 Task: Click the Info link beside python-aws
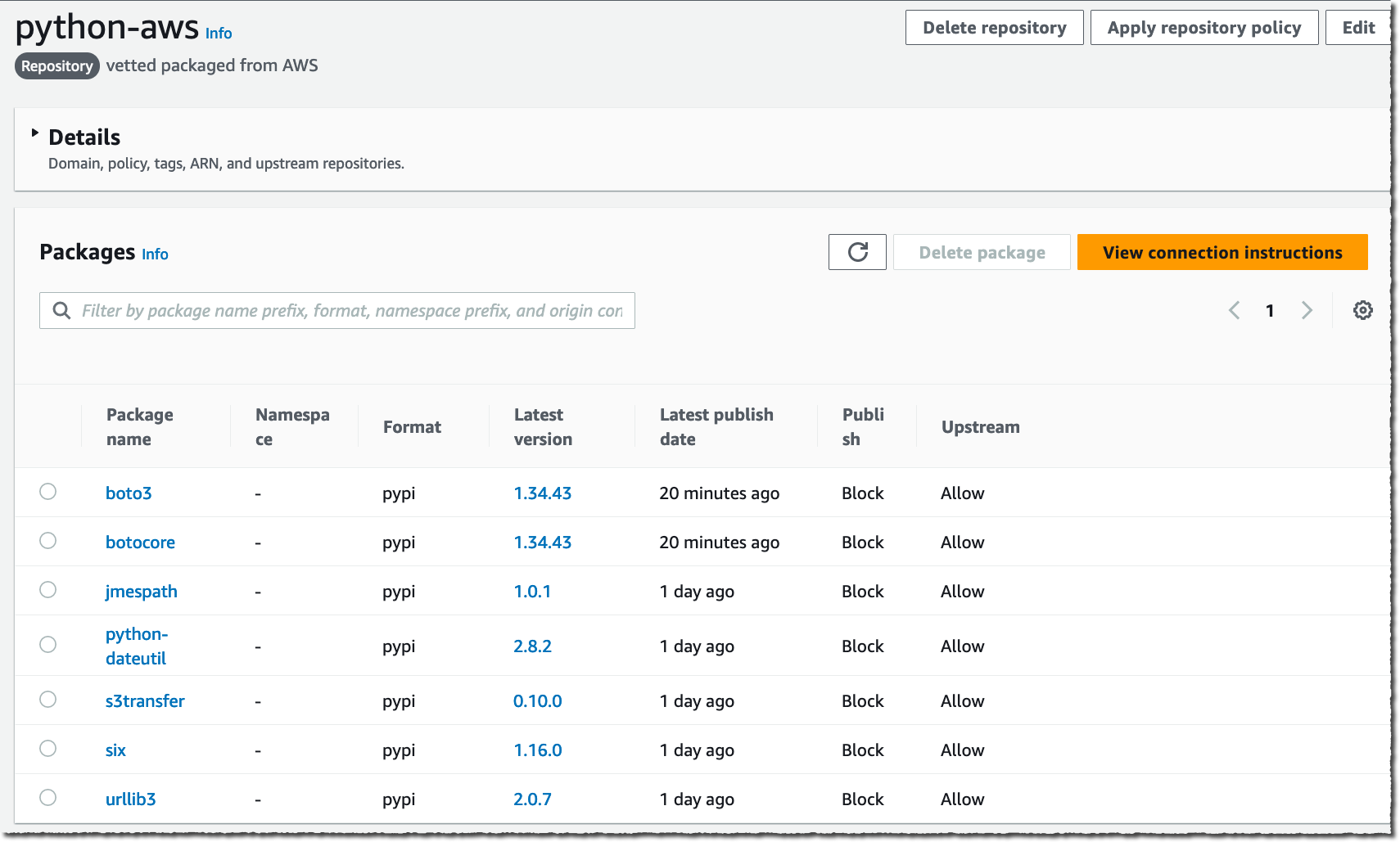pyautogui.click(x=219, y=34)
